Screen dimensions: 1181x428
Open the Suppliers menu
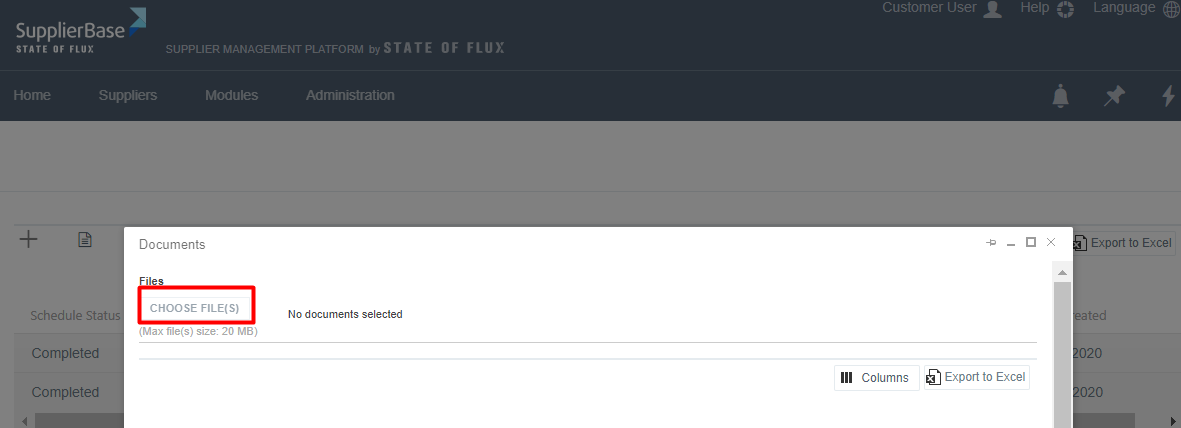pyautogui.click(x=128, y=96)
